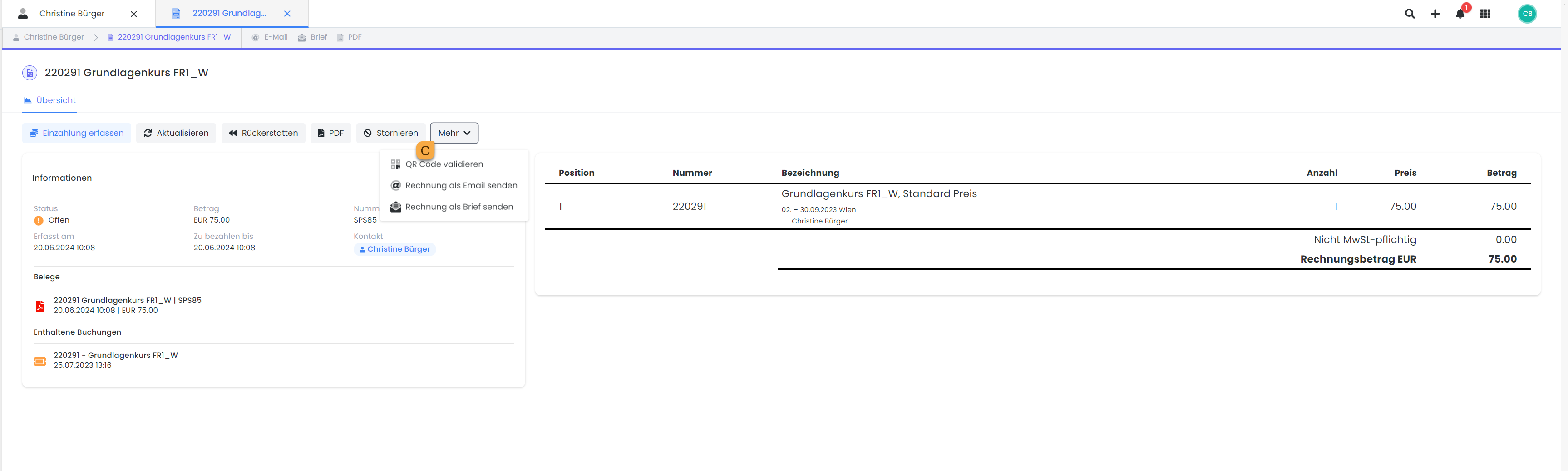The width and height of the screenshot is (1568, 471).
Task: Open the search magnifier icon
Action: [1410, 14]
